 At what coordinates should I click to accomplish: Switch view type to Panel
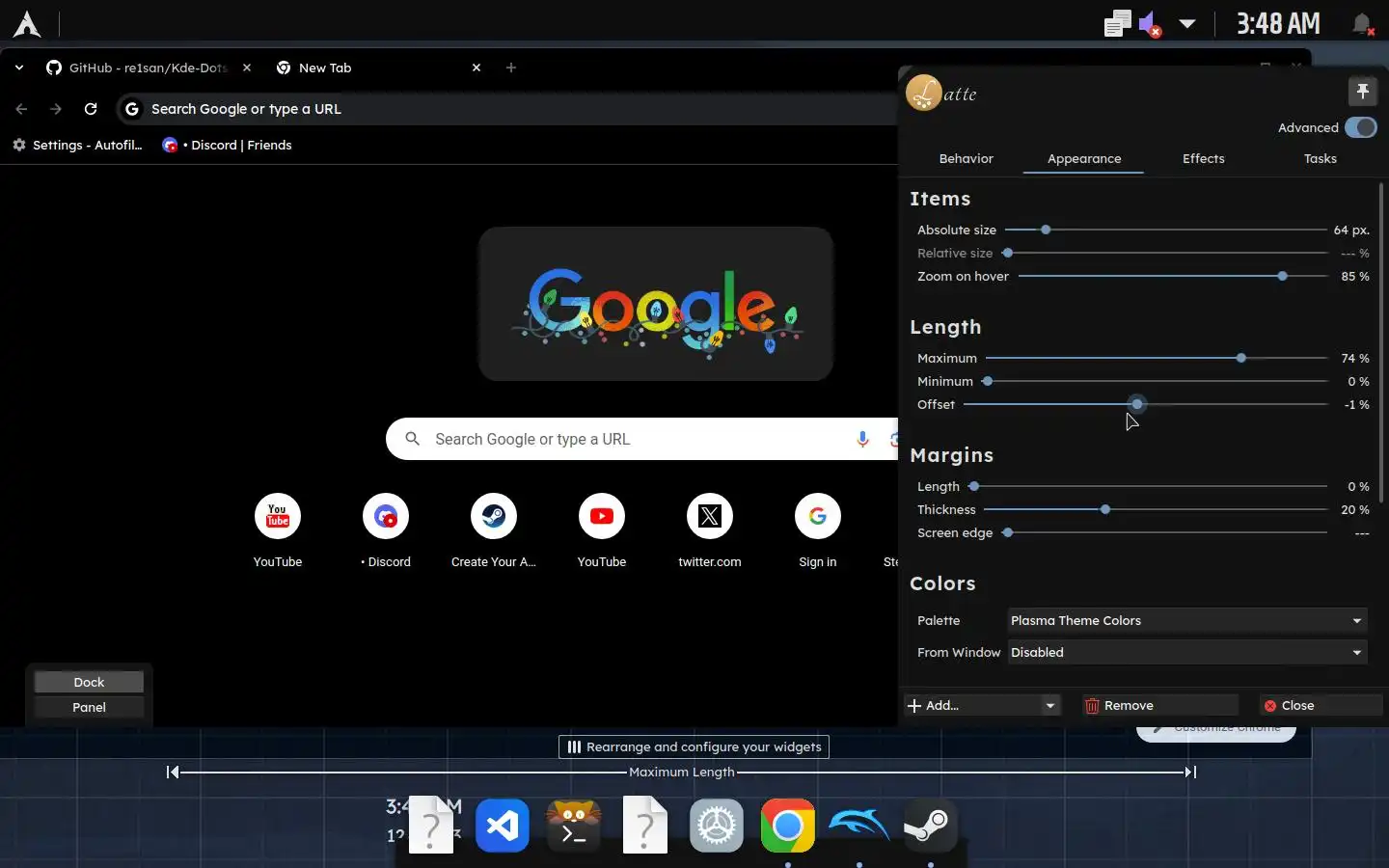pyautogui.click(x=89, y=707)
